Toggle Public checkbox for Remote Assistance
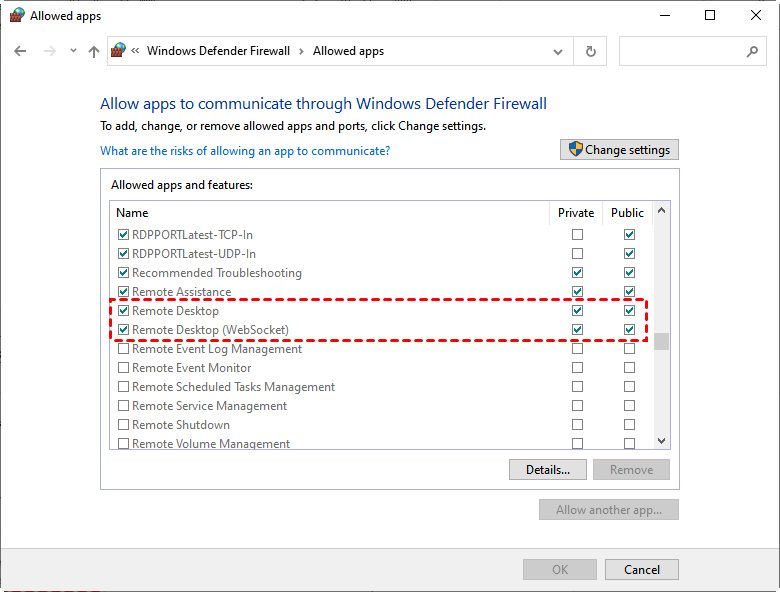This screenshot has width=780, height=592. (629, 292)
